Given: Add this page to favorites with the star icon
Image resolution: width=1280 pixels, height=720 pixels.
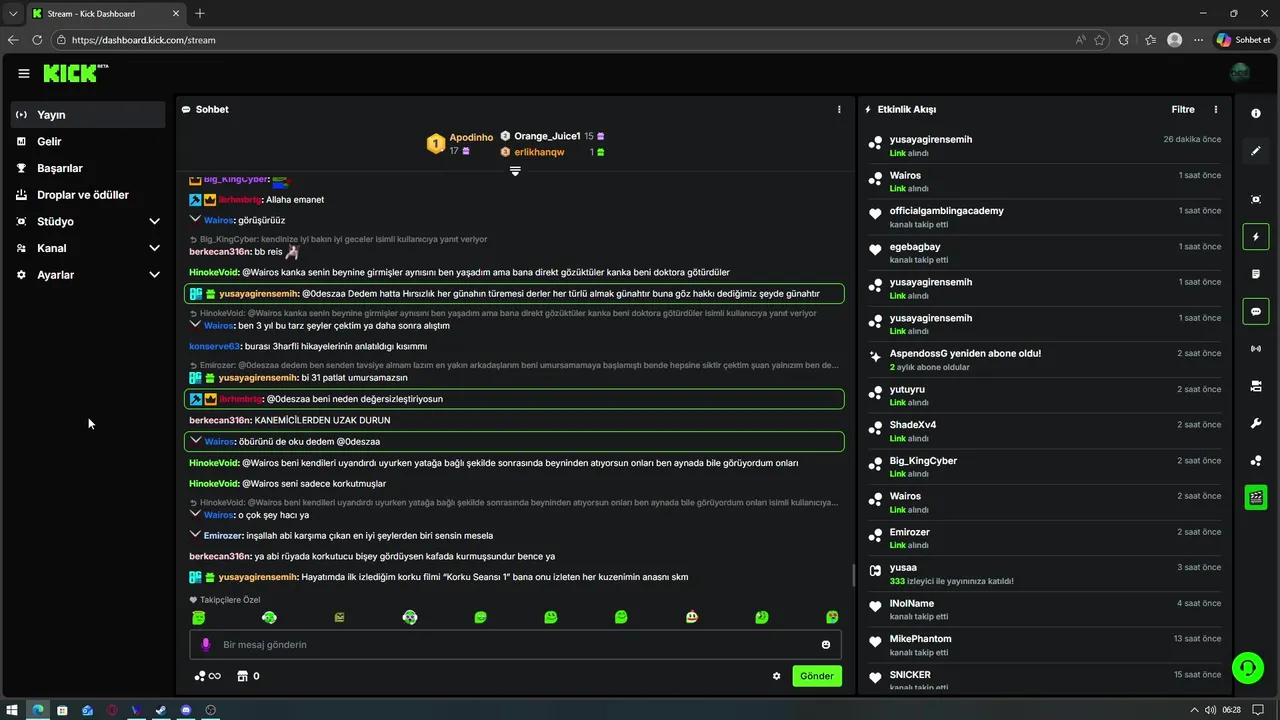Looking at the screenshot, I should click(1100, 40).
